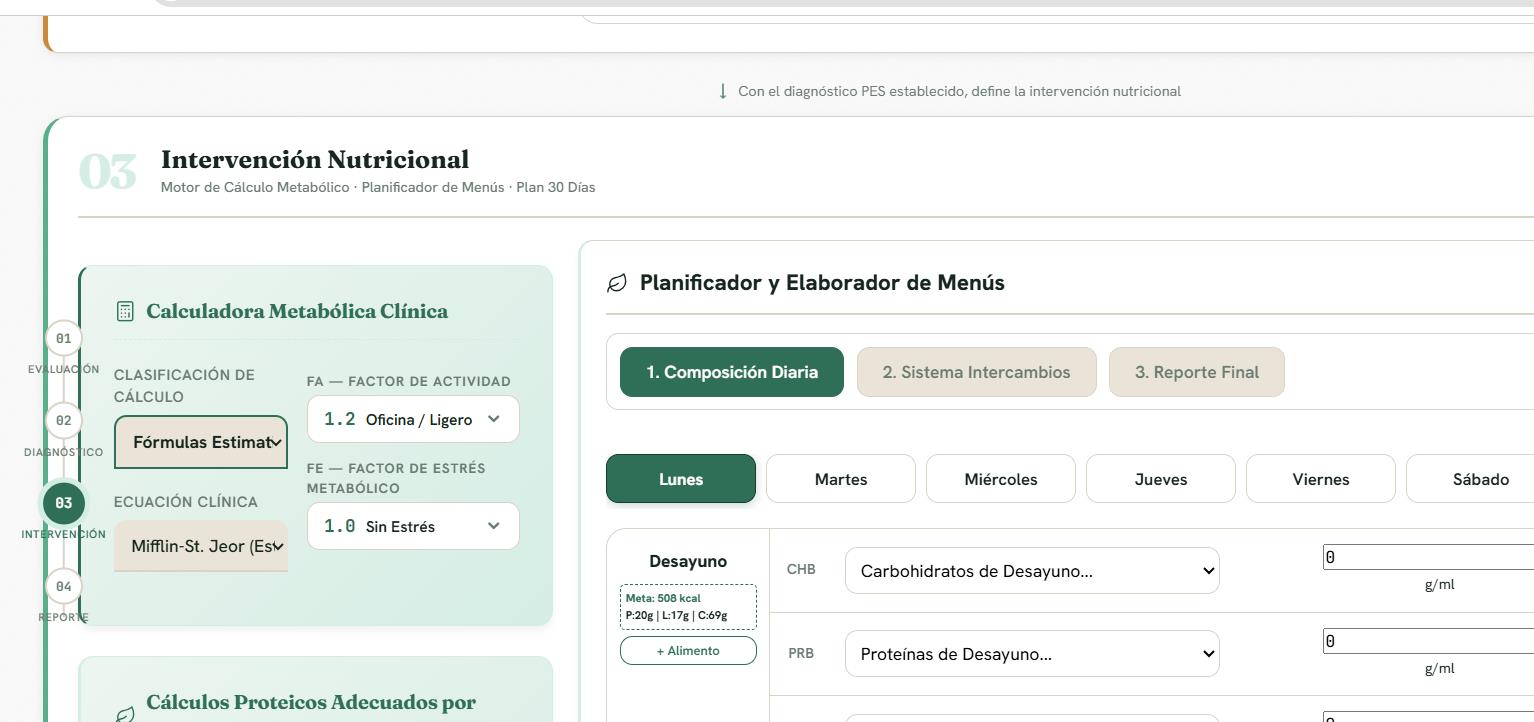Switch to 2. Sistema Intercambios tab
The height and width of the screenshot is (722, 1534).
click(976, 372)
